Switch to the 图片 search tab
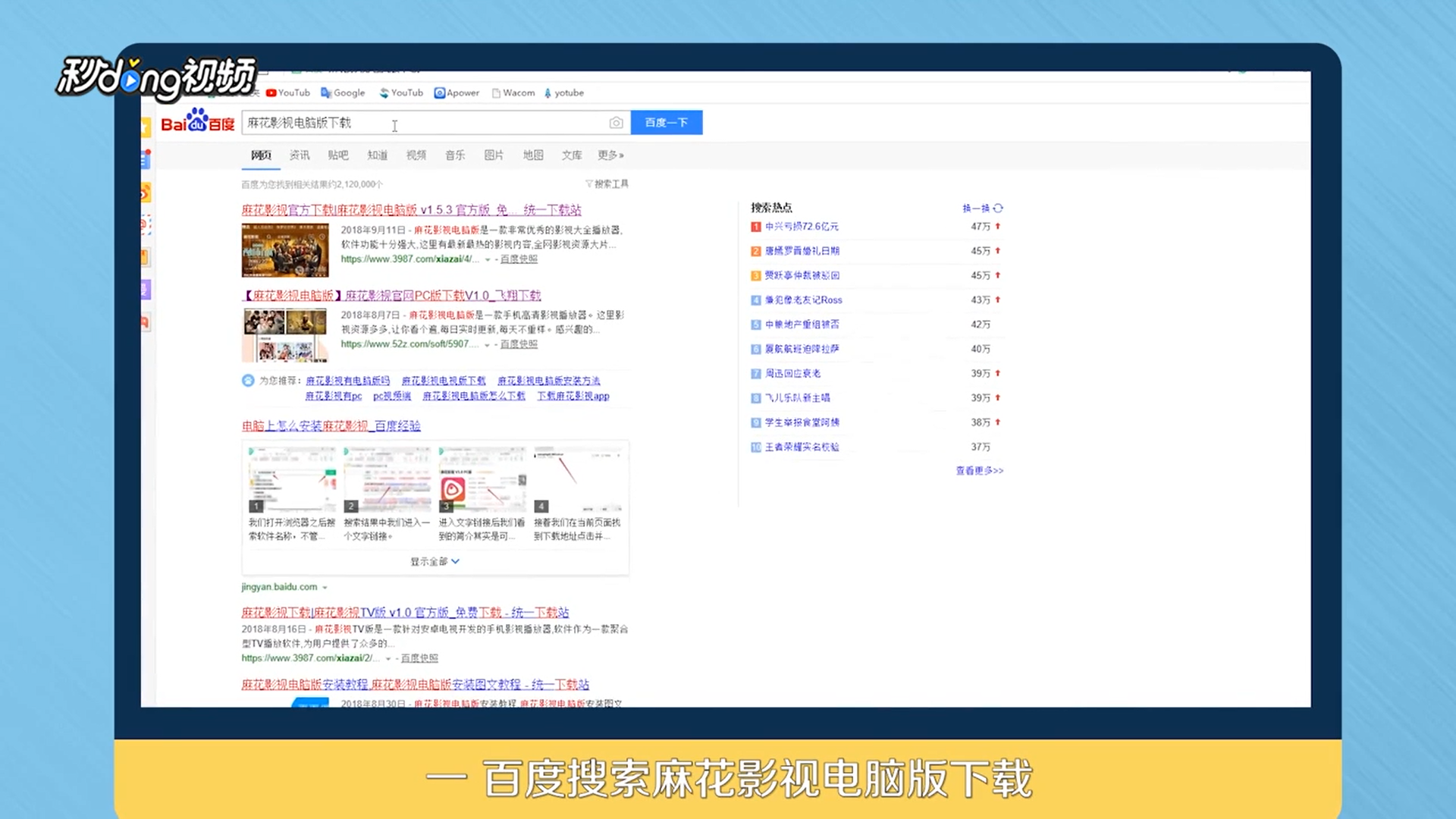This screenshot has width=1456, height=819. point(494,155)
